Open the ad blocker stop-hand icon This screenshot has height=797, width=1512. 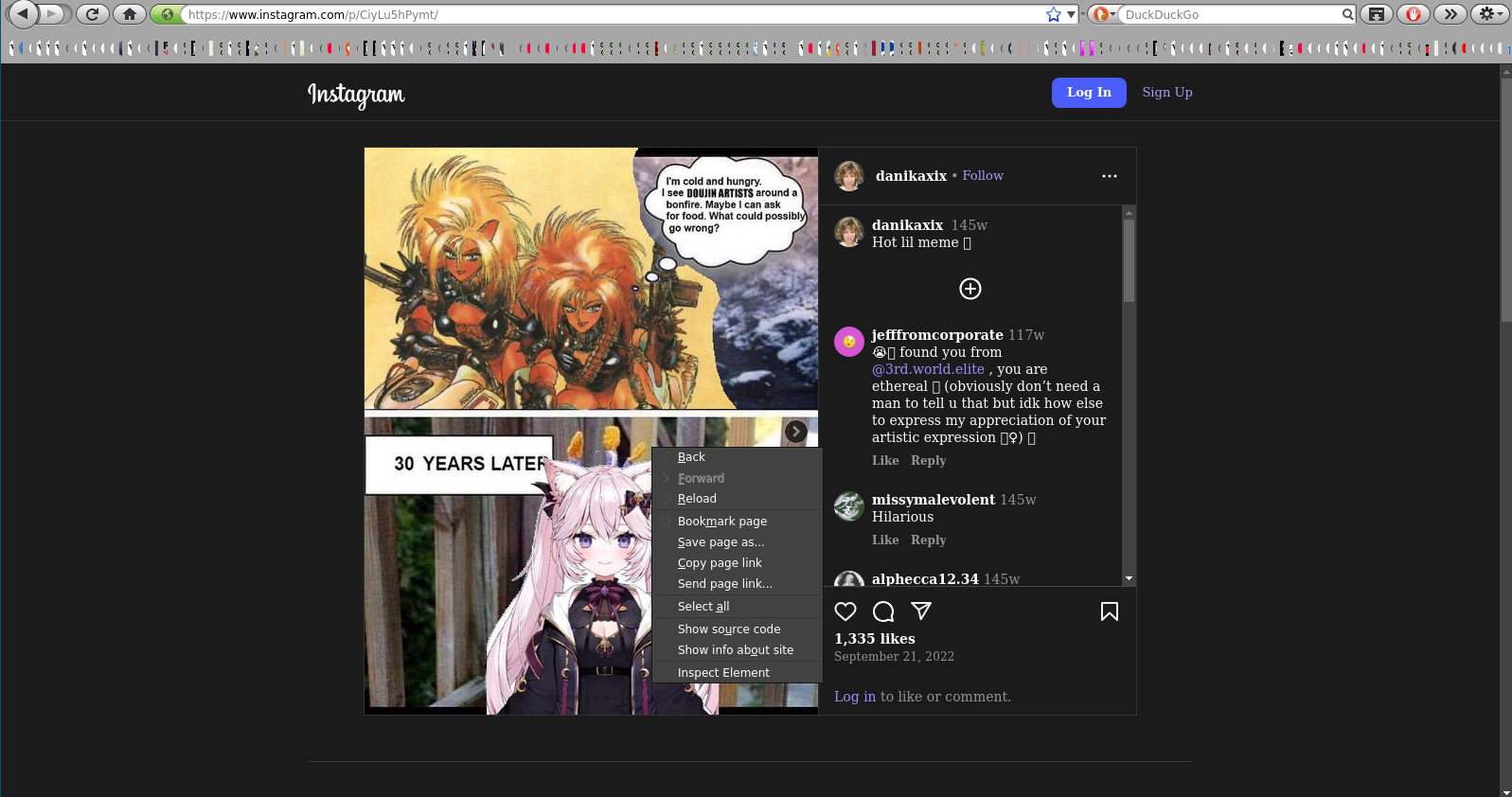(x=1414, y=14)
